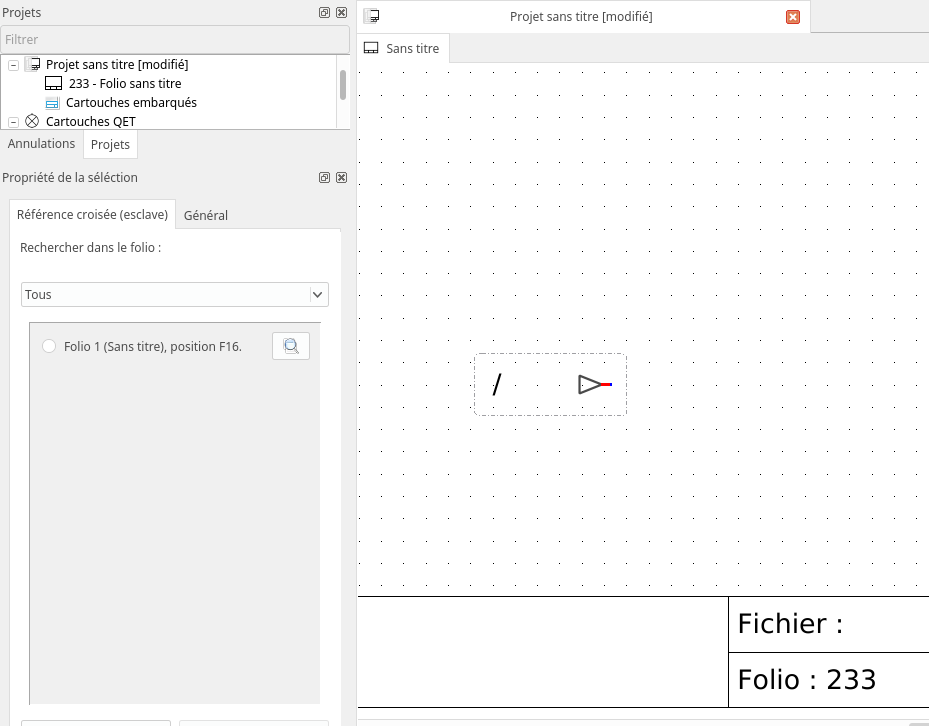Detach the Projets panel with its float icon

[x=324, y=13]
